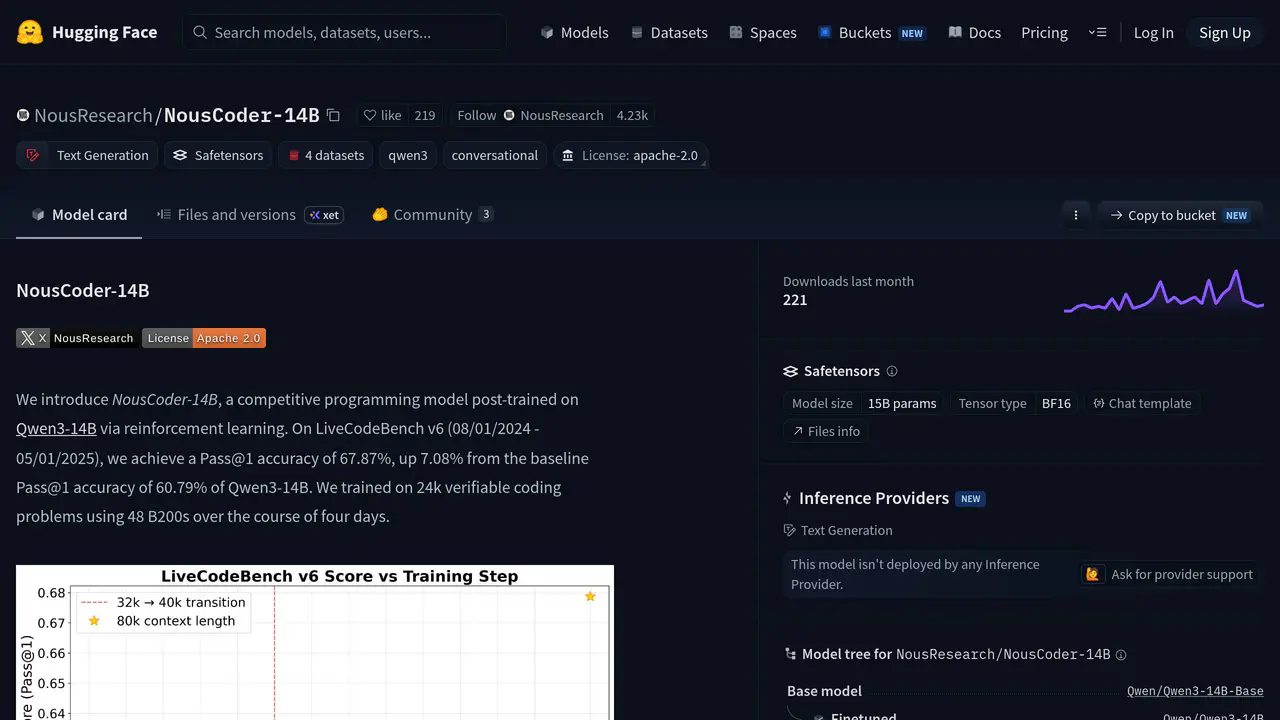Click the heart like icon
This screenshot has width=1280, height=720.
pyautogui.click(x=370, y=115)
